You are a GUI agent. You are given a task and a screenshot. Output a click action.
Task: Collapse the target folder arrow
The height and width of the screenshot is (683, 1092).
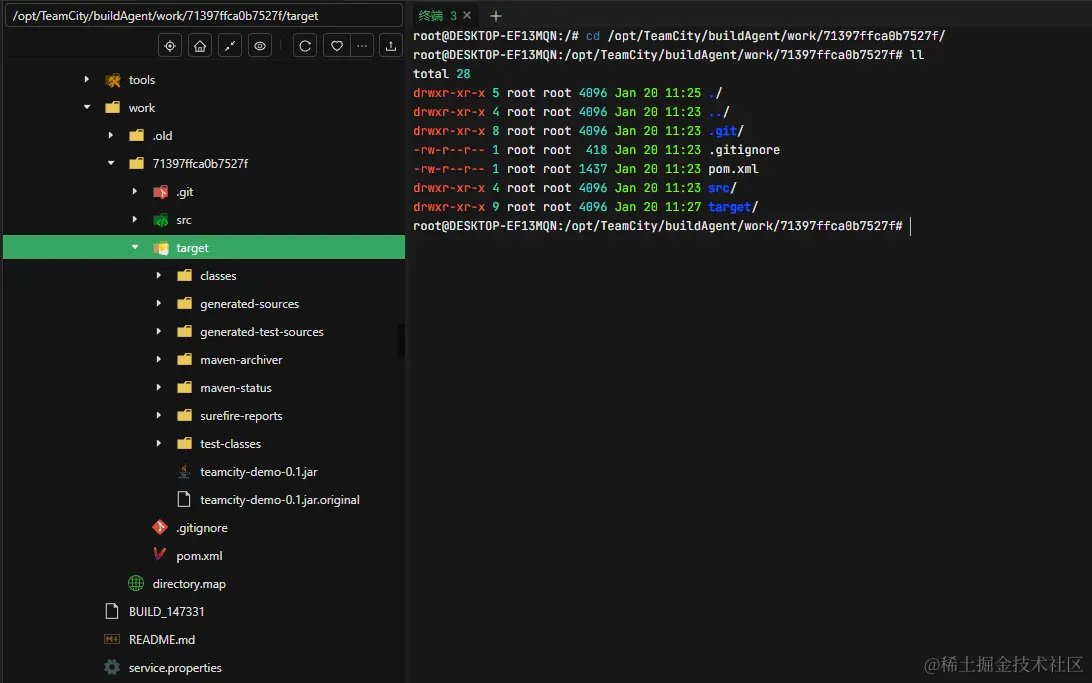135,247
